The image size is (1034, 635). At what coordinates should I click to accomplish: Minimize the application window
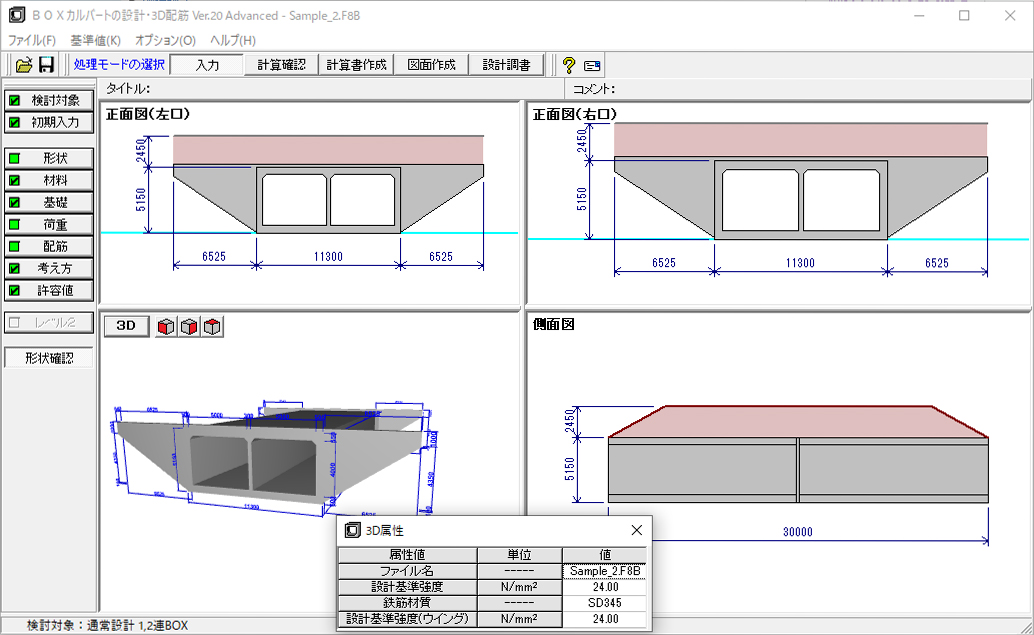tap(919, 15)
